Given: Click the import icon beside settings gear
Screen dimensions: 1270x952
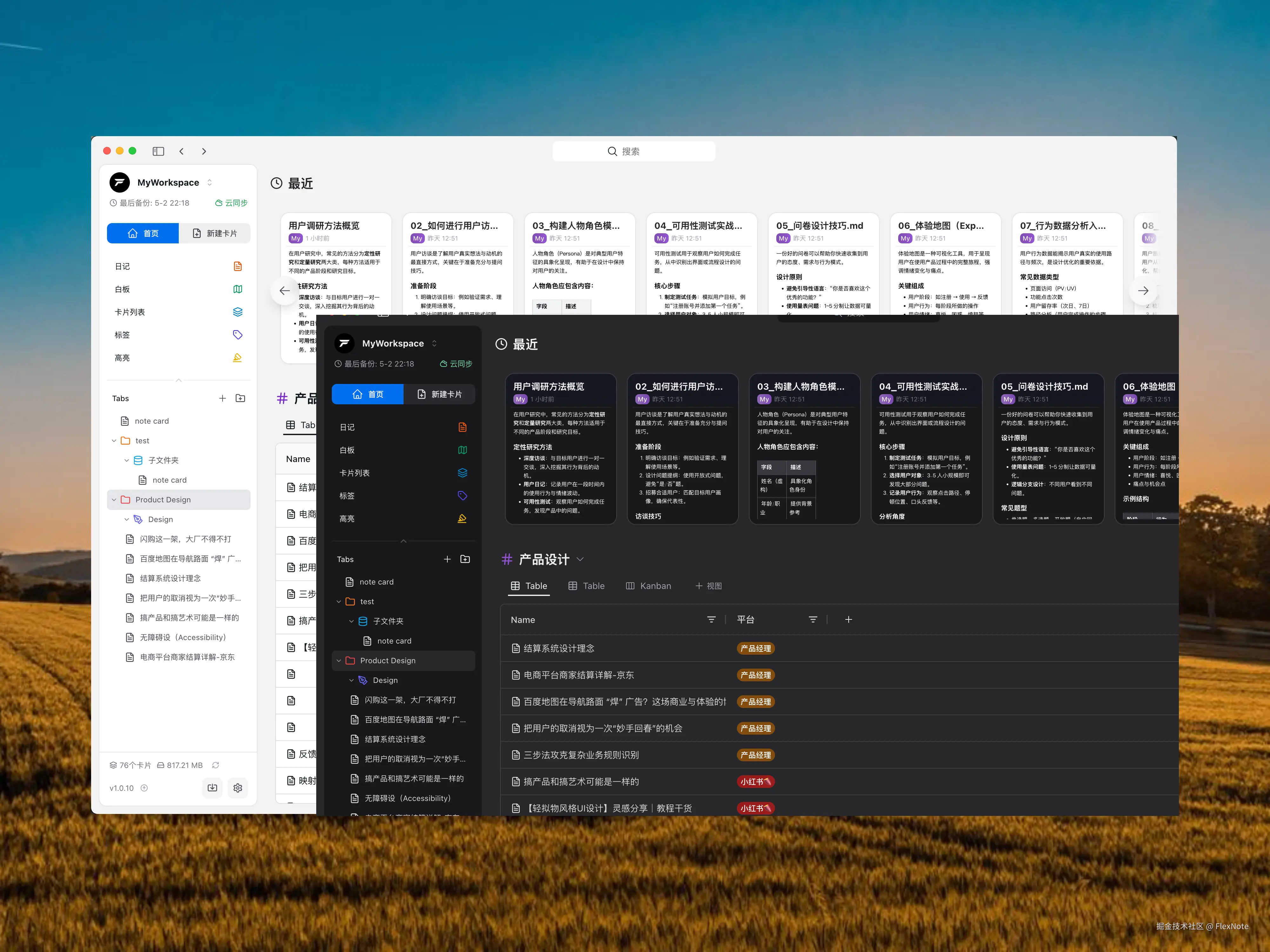Looking at the screenshot, I should (x=212, y=788).
